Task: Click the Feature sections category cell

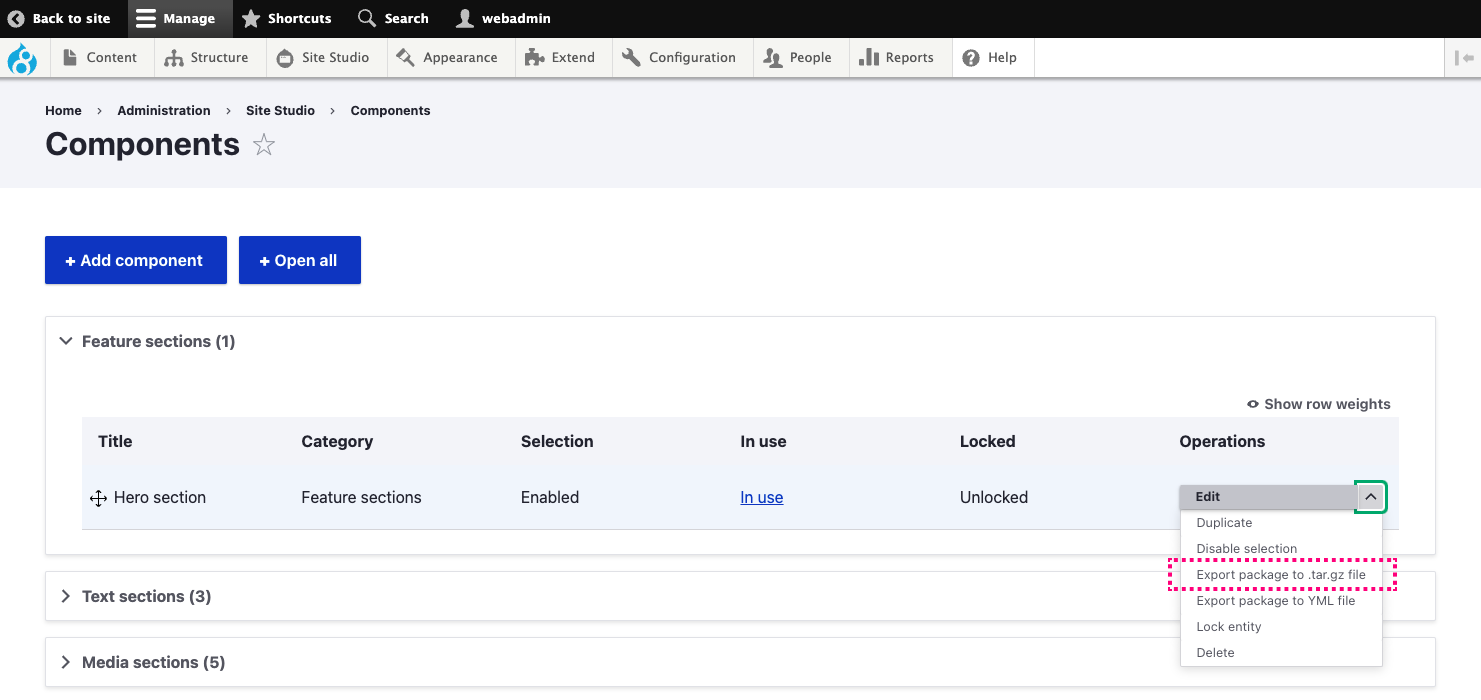Action: [x=361, y=498]
